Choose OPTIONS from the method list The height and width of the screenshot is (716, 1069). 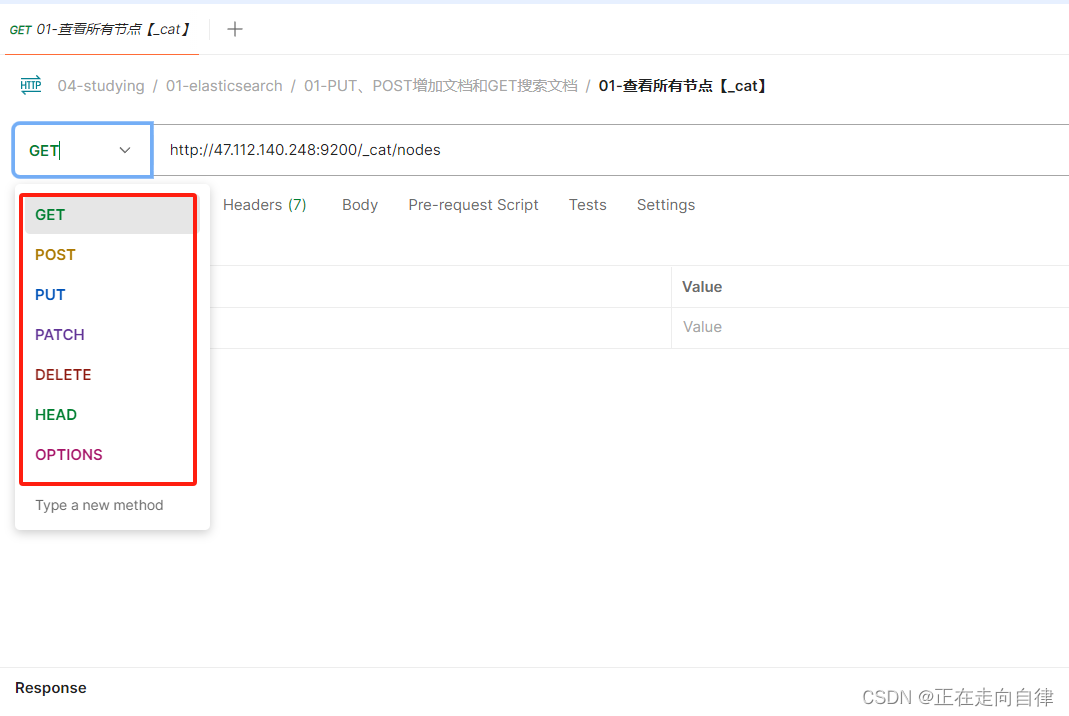(68, 454)
